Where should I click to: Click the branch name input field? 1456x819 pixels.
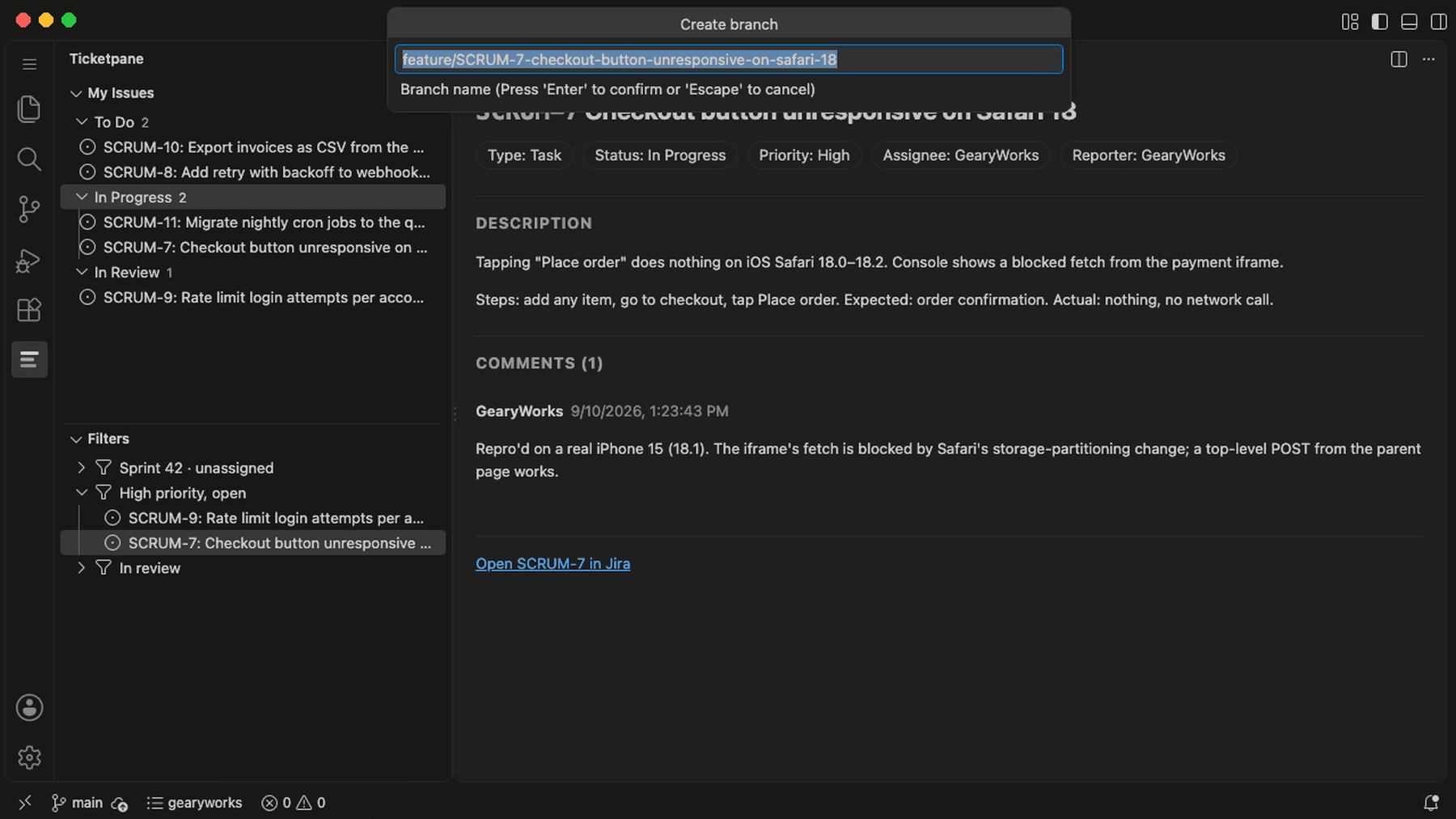[x=729, y=59]
